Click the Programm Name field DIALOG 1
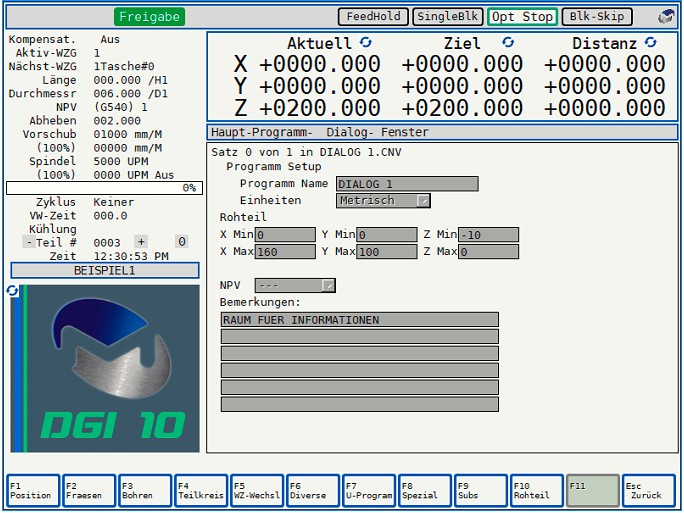 [x=407, y=184]
